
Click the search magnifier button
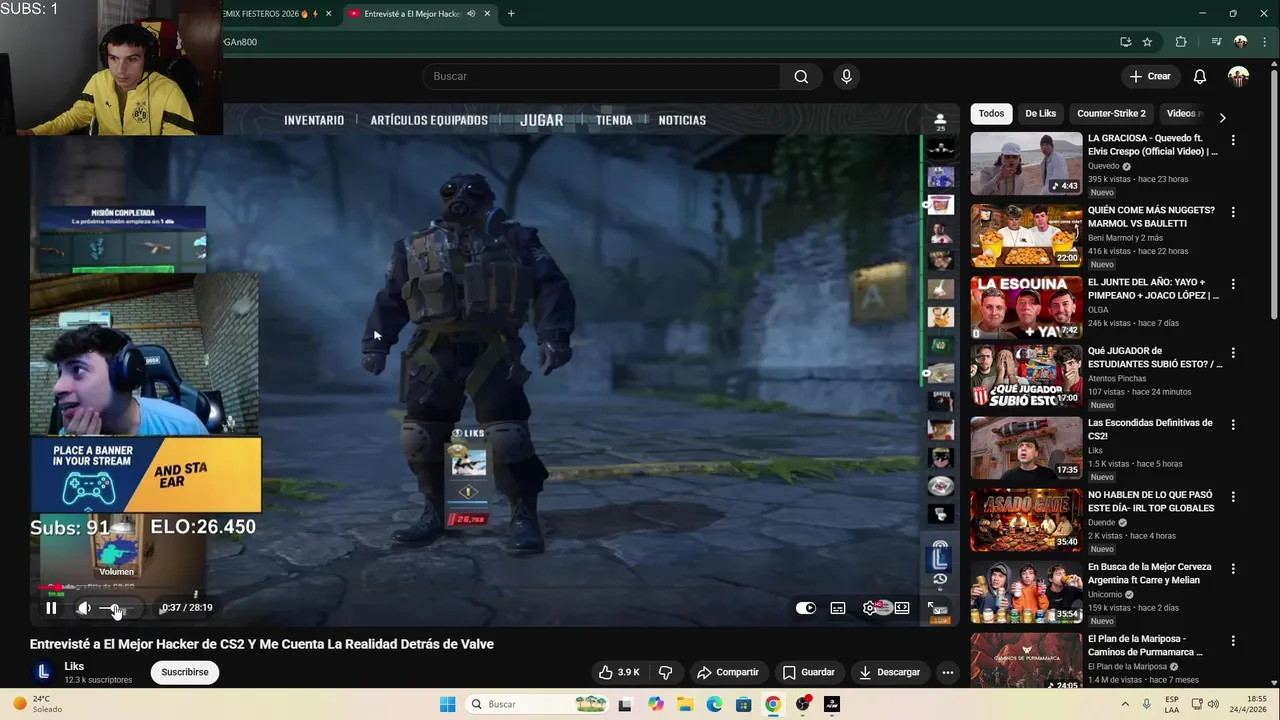pyautogui.click(x=801, y=77)
